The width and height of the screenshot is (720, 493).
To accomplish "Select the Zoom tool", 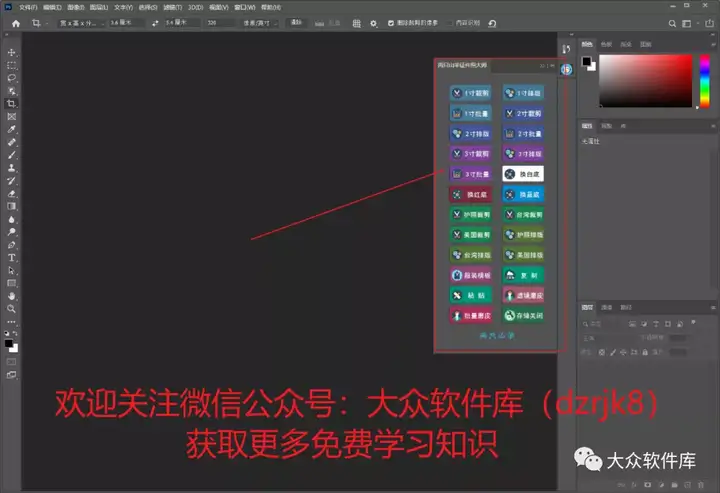I will click(x=11, y=309).
